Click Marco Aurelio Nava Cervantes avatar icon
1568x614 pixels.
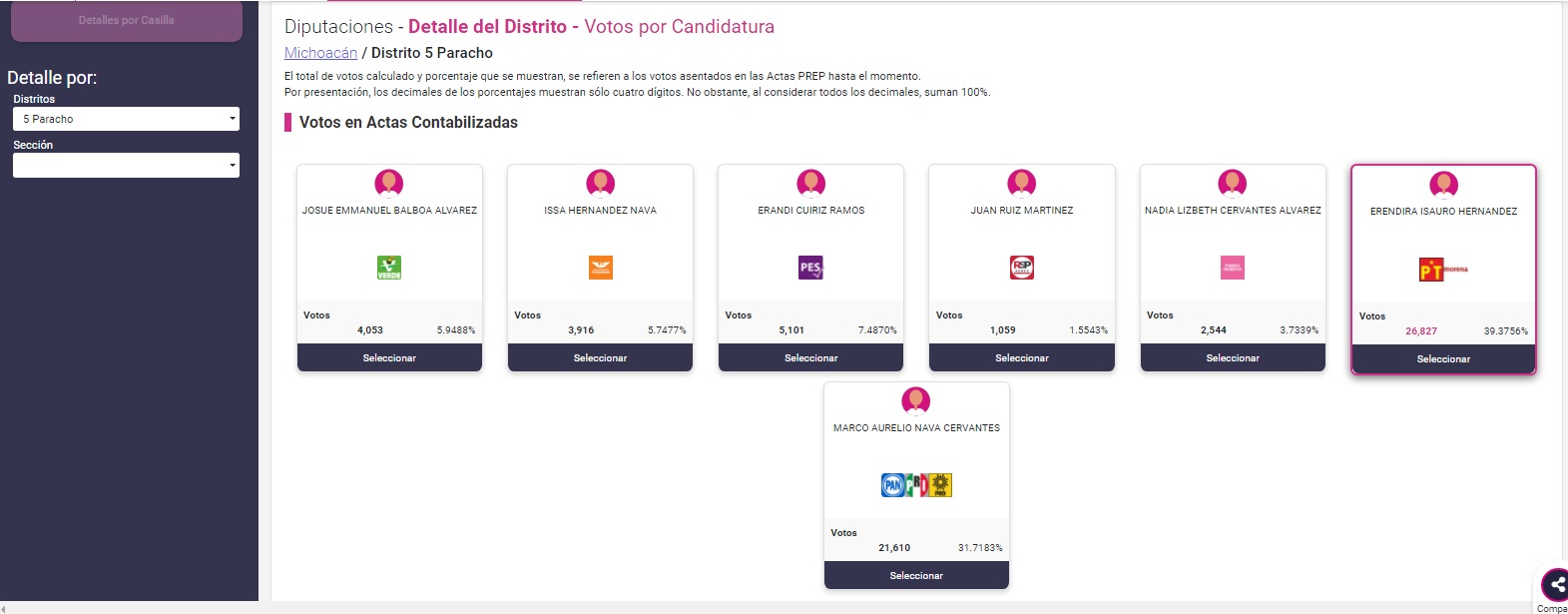[x=916, y=401]
